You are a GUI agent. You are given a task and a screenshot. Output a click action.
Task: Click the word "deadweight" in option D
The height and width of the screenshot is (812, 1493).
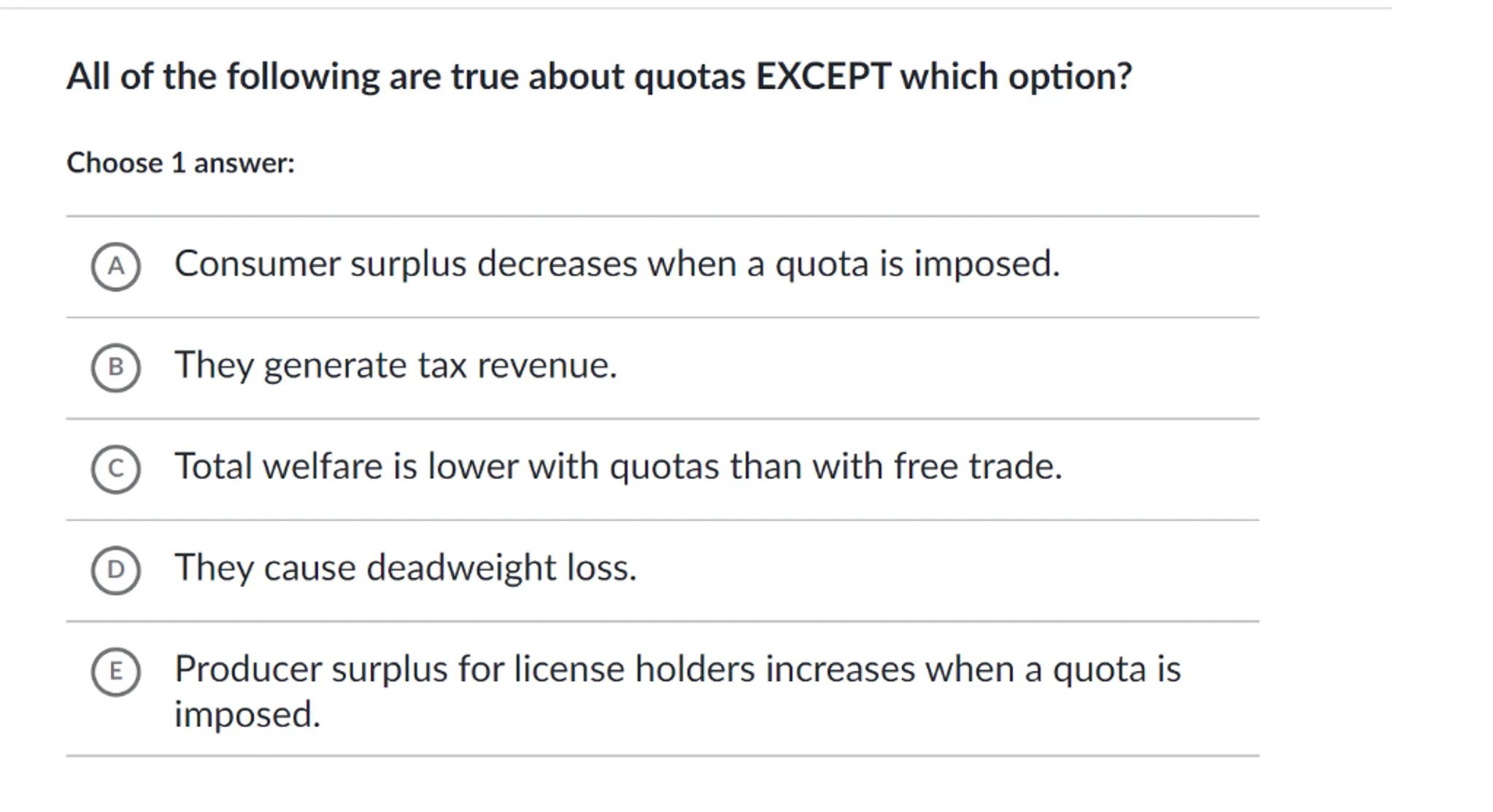click(461, 568)
